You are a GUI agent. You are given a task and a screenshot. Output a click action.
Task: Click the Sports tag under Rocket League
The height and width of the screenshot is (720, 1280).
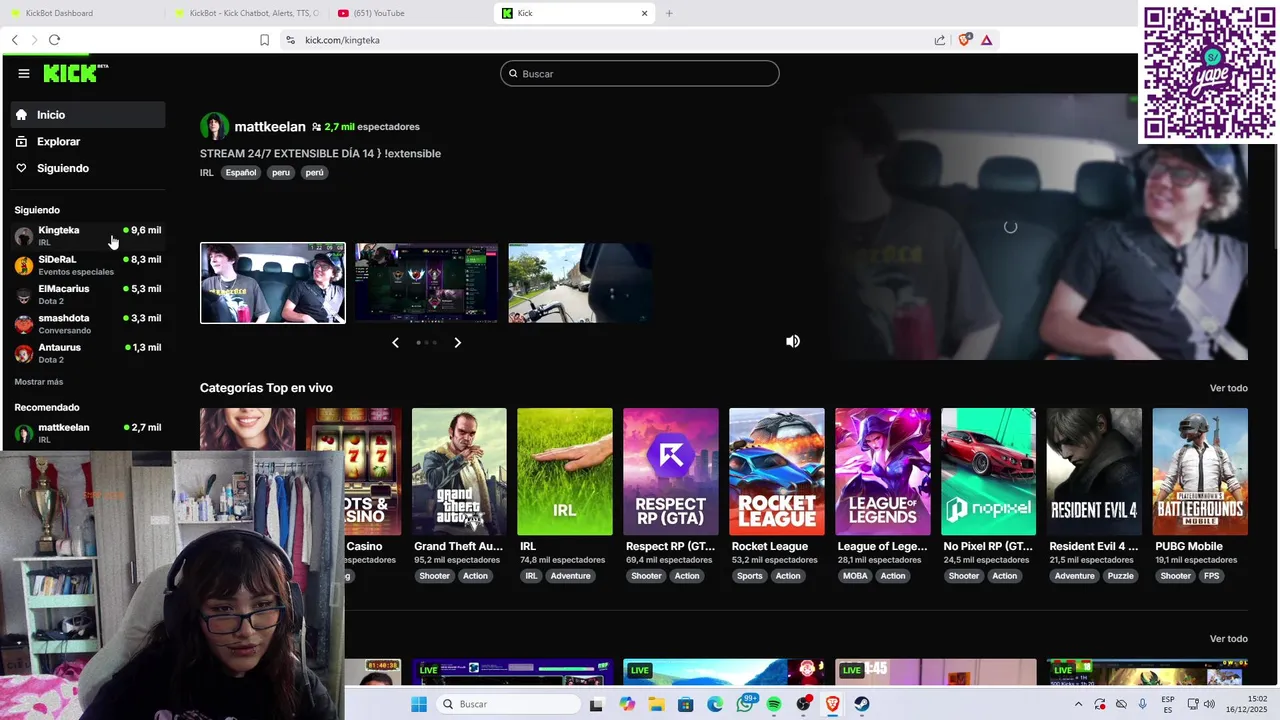[x=750, y=576]
